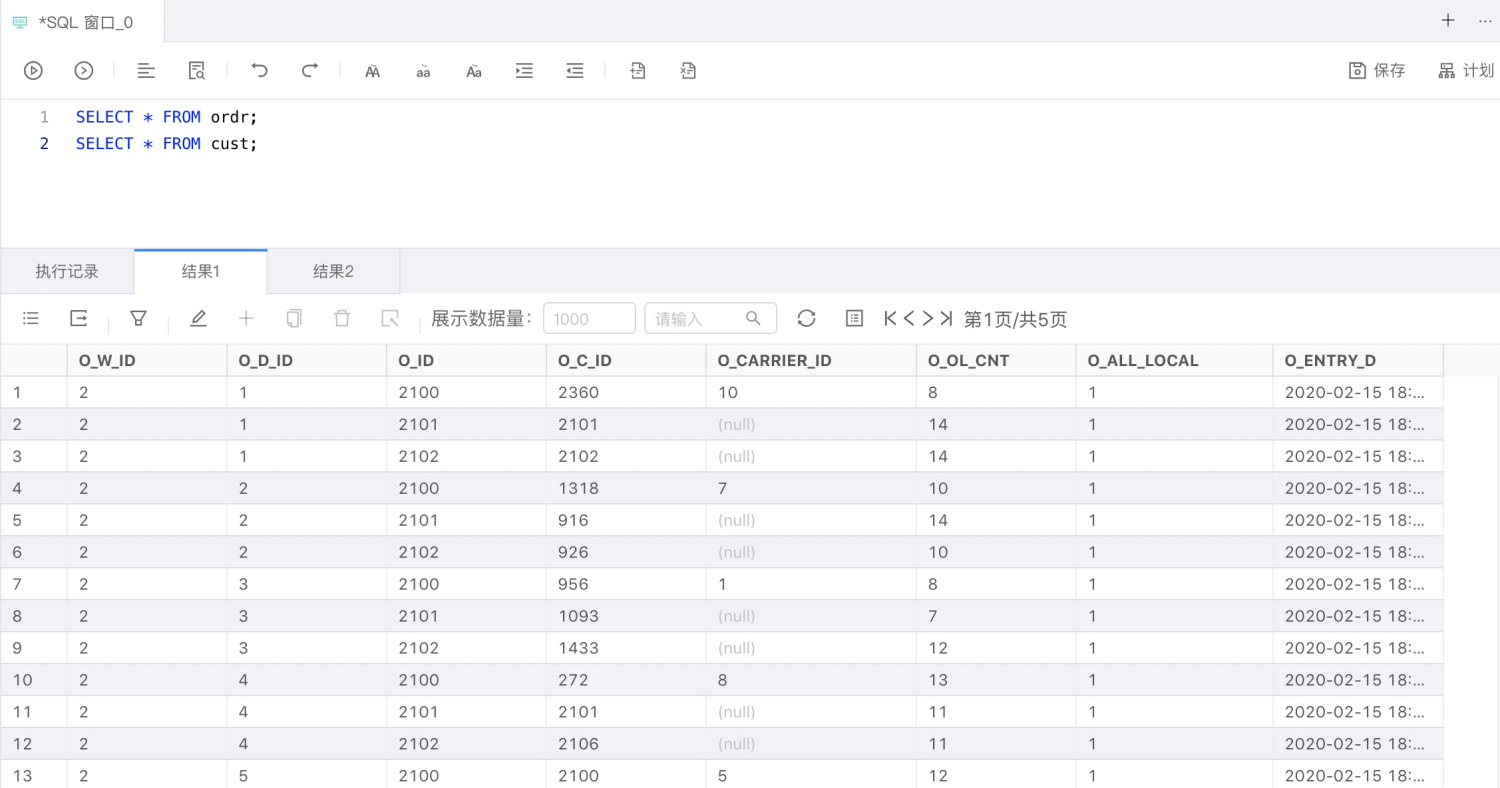Screen dimensions: 1500x788
Task: Open find and replace in the editor
Action: (197, 70)
